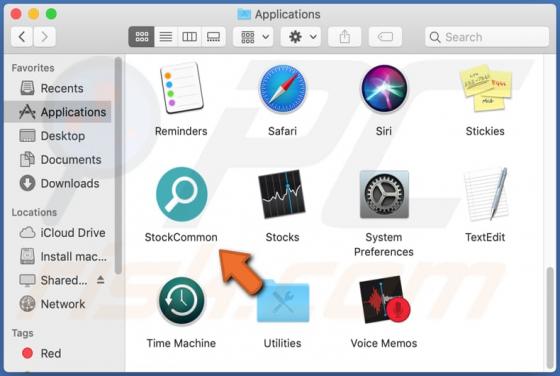Open the group-by arrangement dropdown
Viewport: 560px width, 376px height.
(x=254, y=37)
